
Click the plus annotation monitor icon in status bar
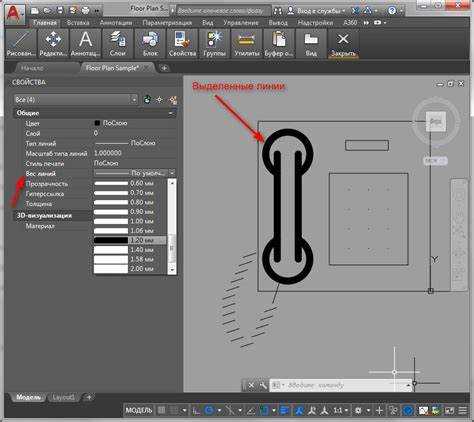coord(379,410)
